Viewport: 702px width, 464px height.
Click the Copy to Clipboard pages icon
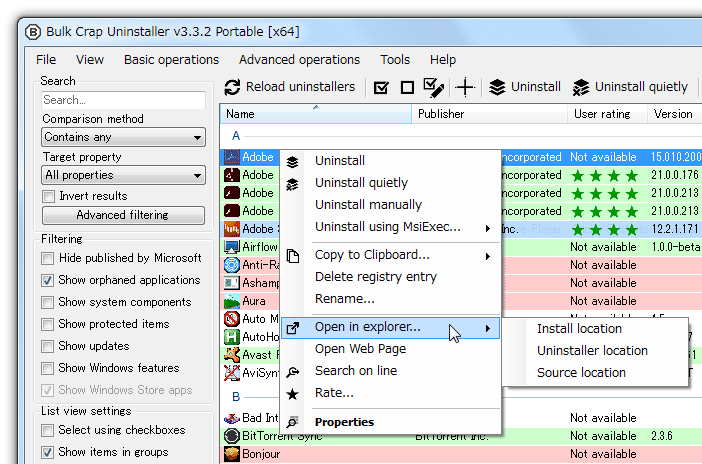point(293,256)
